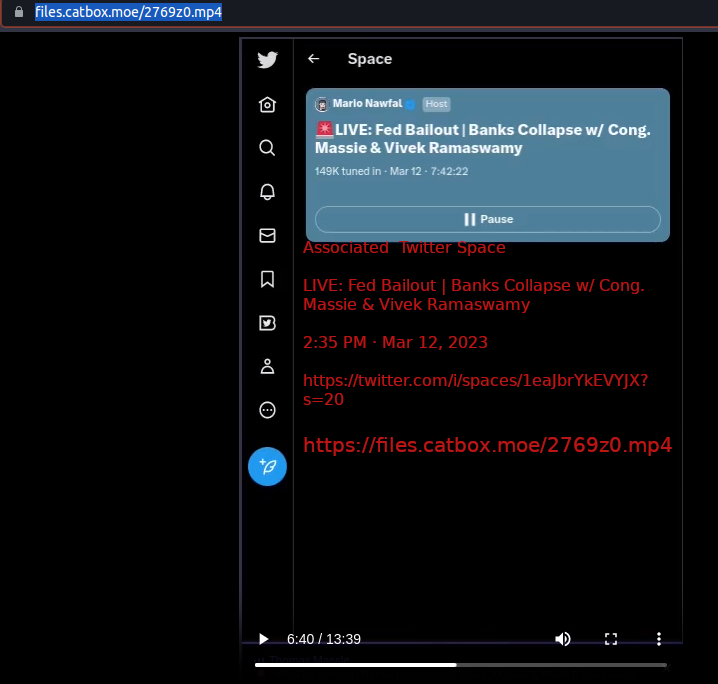Open the Profile person icon
Viewport: 718px width, 684px height.
(267, 366)
